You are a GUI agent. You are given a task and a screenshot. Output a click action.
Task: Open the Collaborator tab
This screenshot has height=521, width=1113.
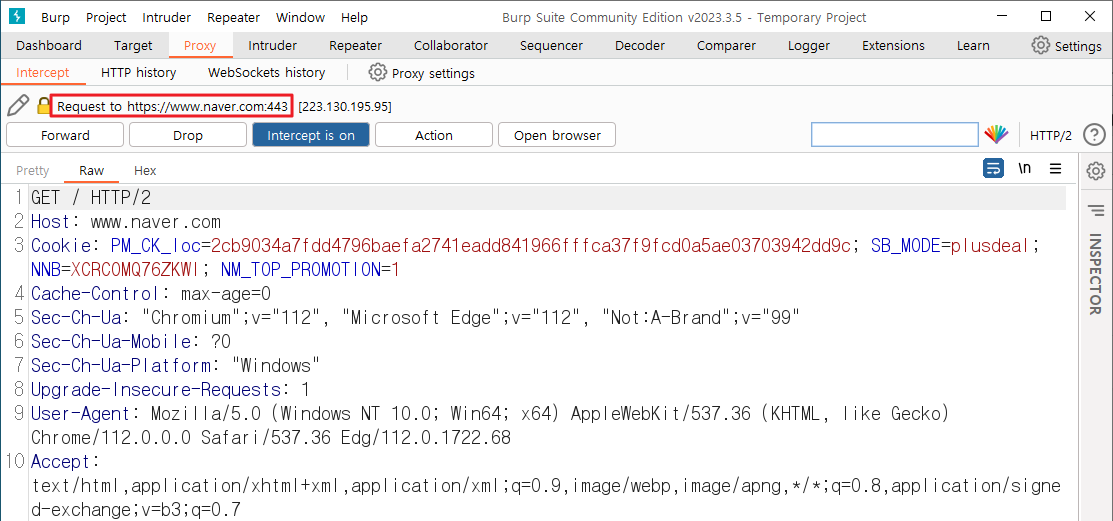[451, 45]
